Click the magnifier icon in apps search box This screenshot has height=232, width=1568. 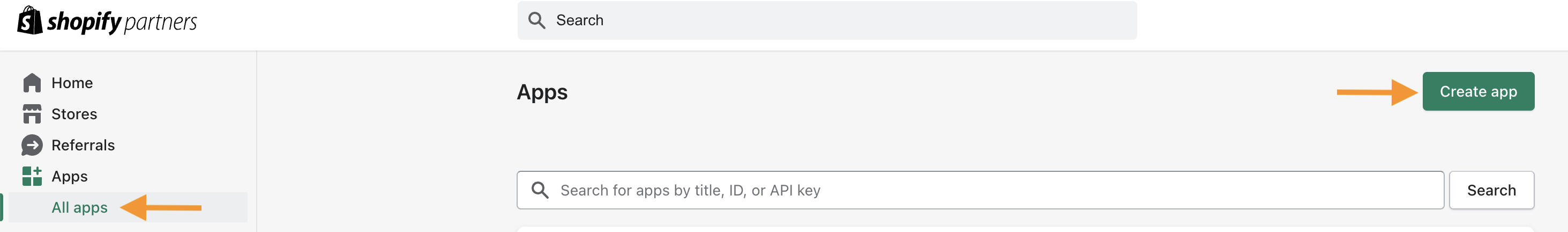pos(539,190)
